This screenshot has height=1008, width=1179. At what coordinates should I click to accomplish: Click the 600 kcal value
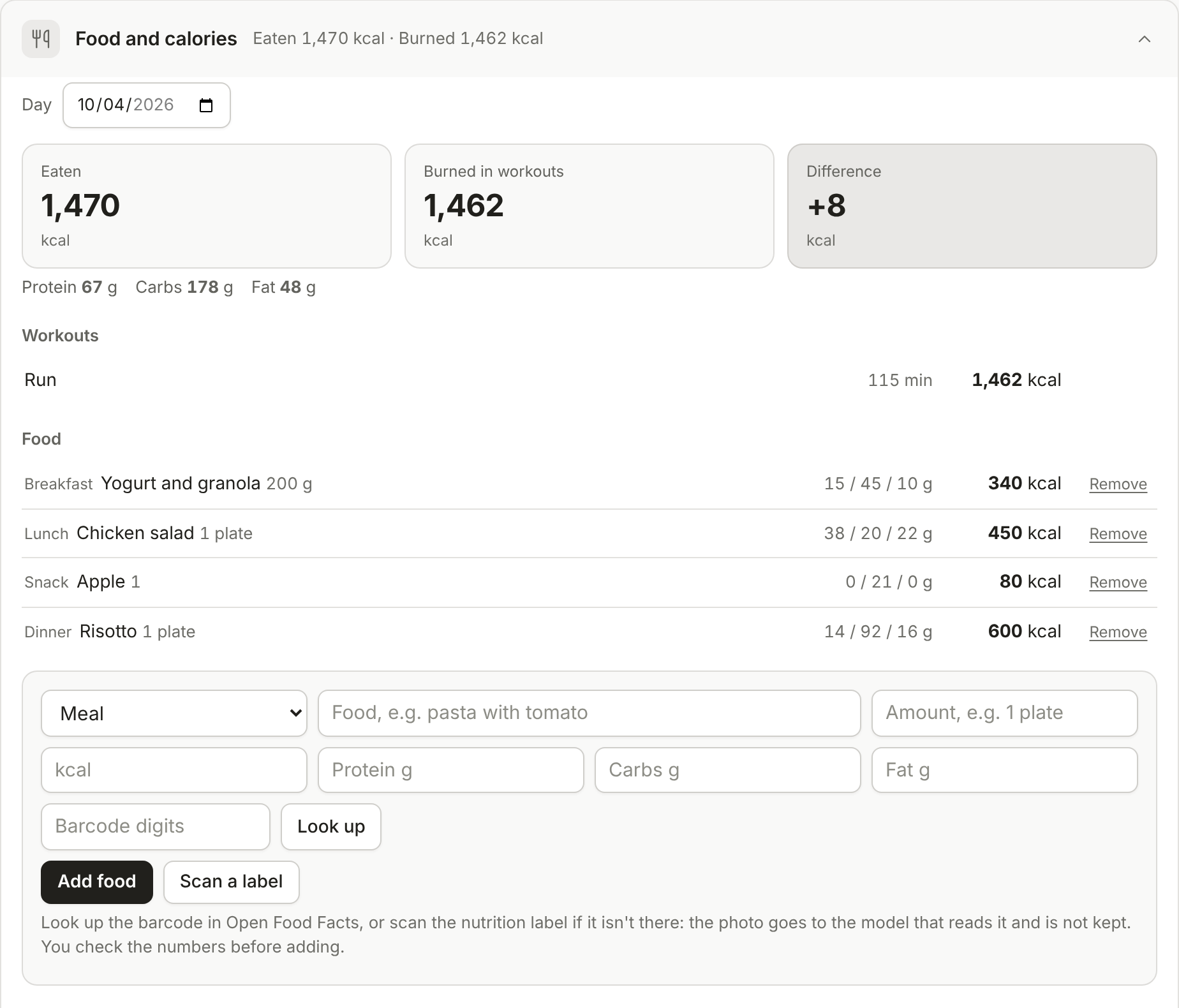pos(1025,632)
